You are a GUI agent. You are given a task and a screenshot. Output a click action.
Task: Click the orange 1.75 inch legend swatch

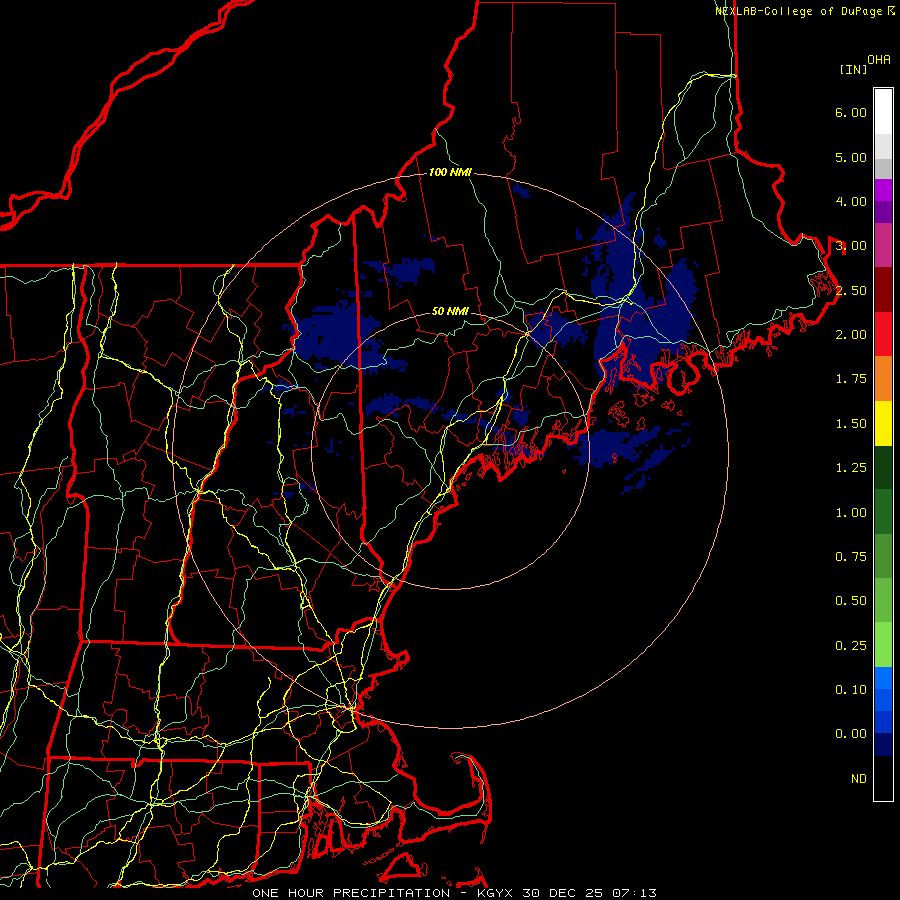883,378
